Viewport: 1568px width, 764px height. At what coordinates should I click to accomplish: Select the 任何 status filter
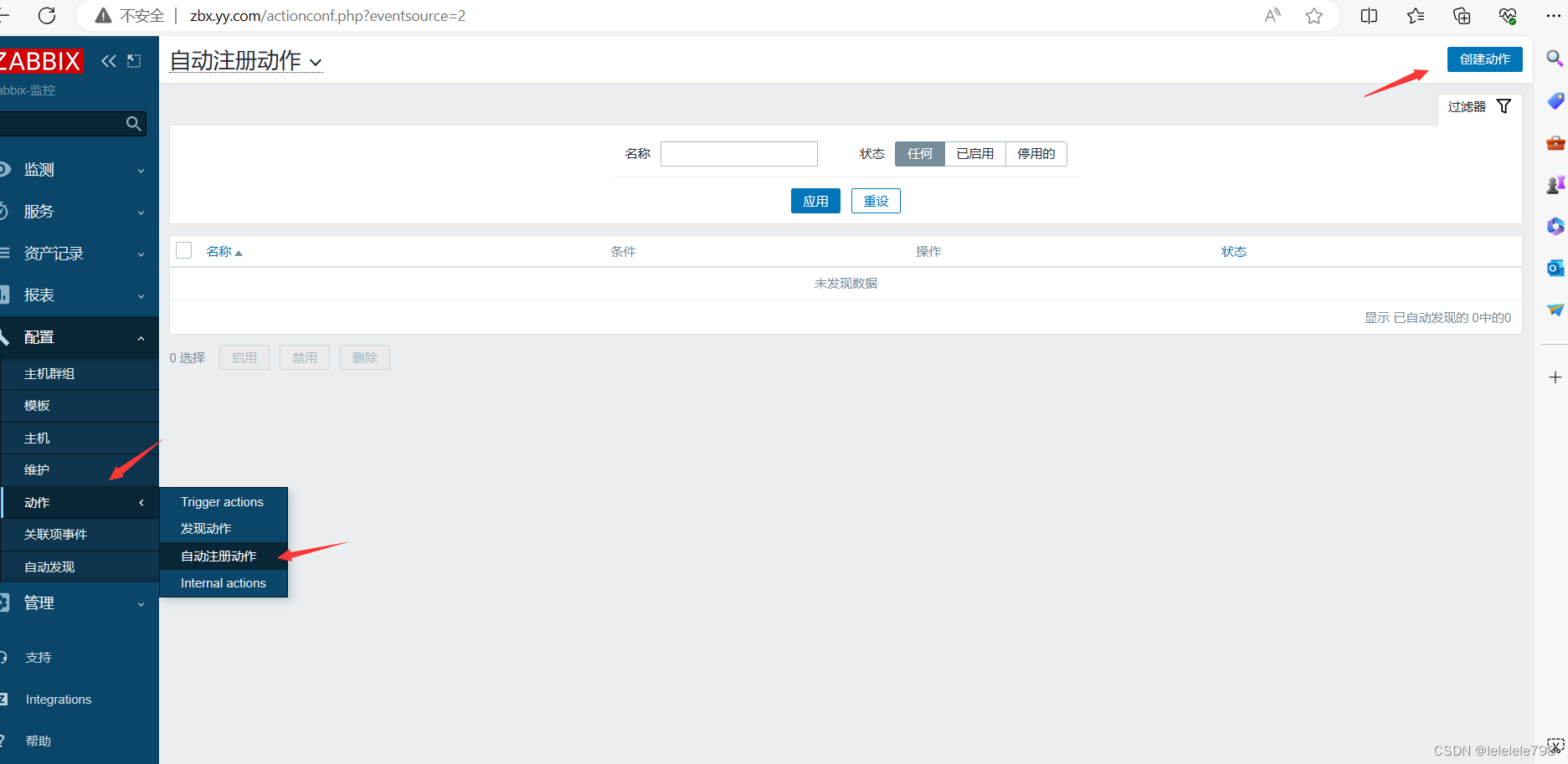point(920,154)
